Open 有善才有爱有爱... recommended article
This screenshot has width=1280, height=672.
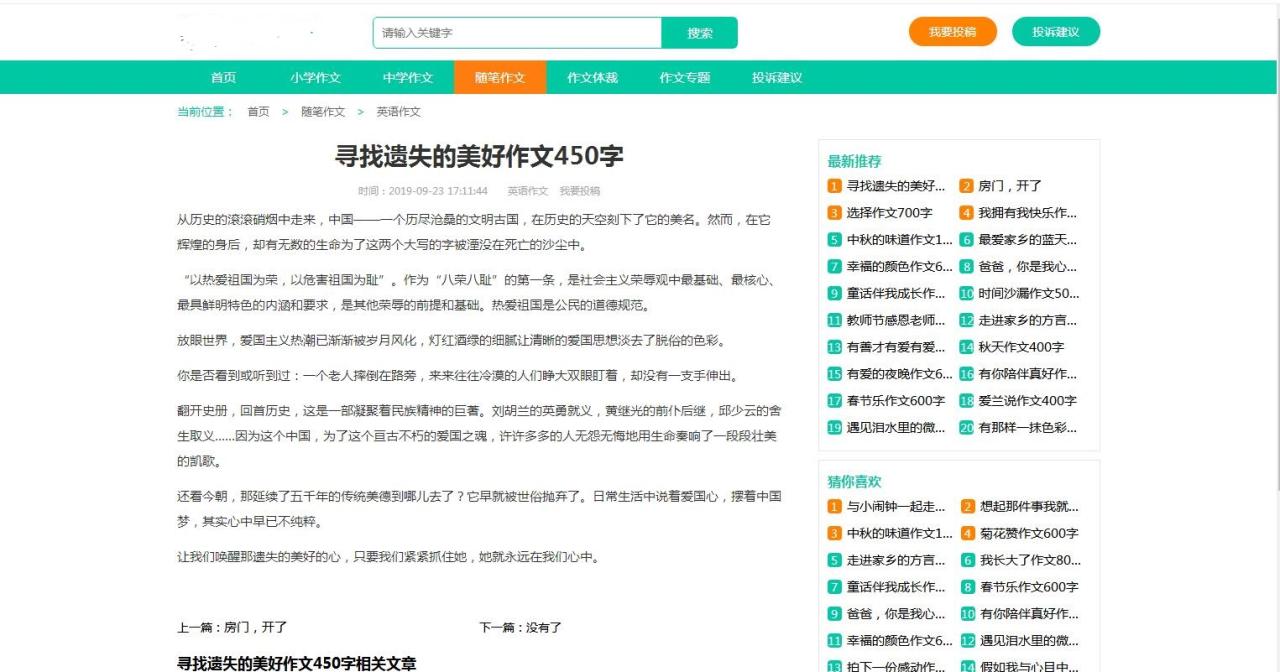895,348
